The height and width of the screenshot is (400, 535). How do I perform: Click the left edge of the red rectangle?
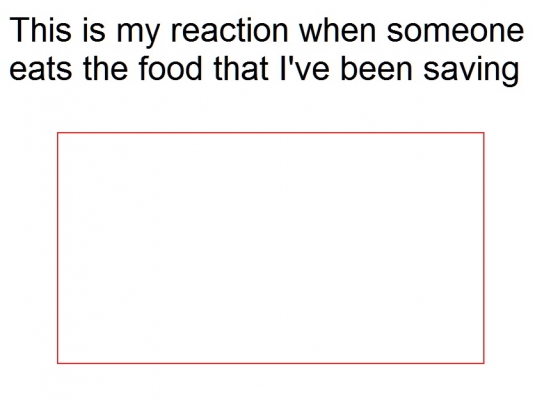pyautogui.click(x=58, y=248)
